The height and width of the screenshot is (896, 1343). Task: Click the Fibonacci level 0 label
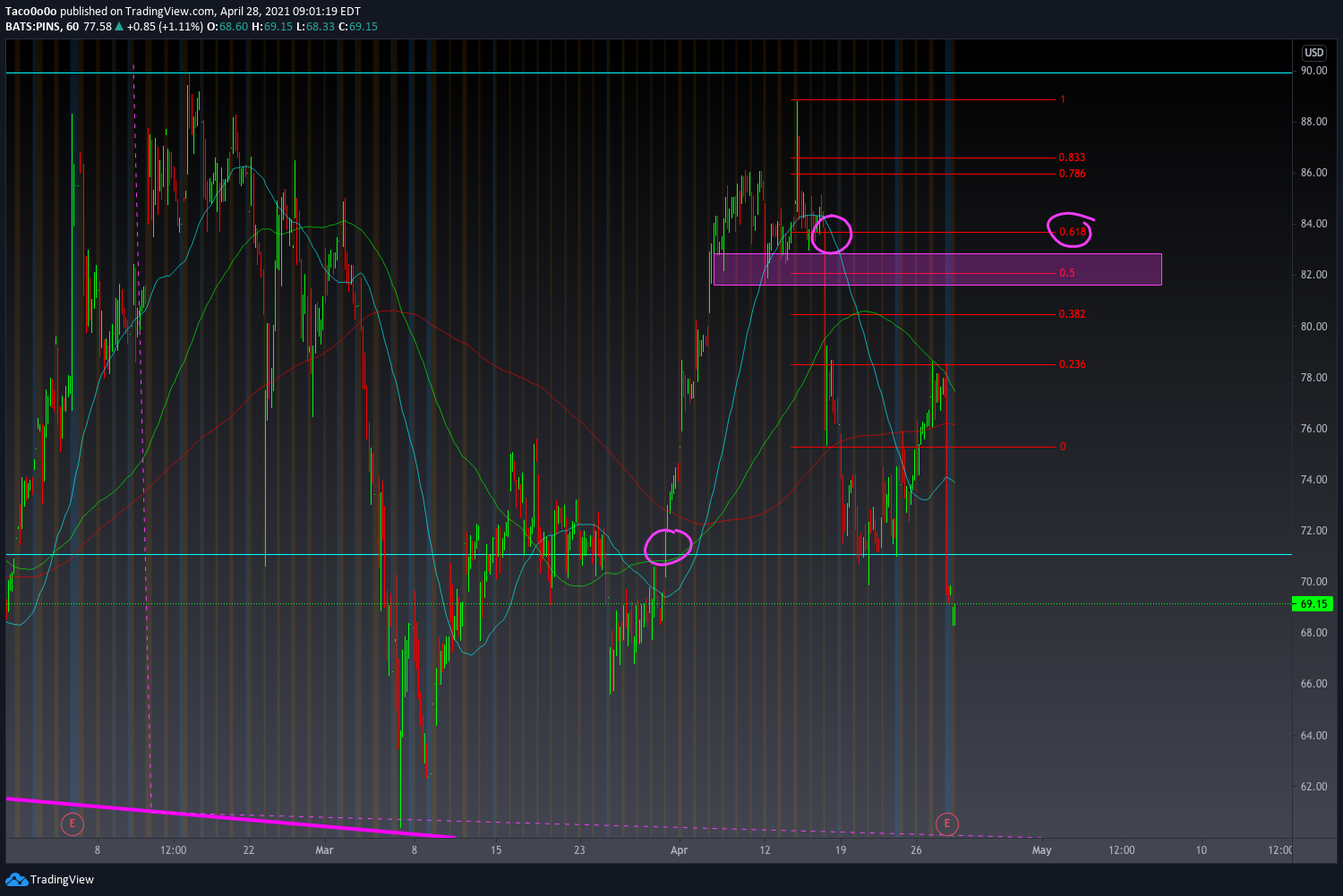coord(1063,447)
